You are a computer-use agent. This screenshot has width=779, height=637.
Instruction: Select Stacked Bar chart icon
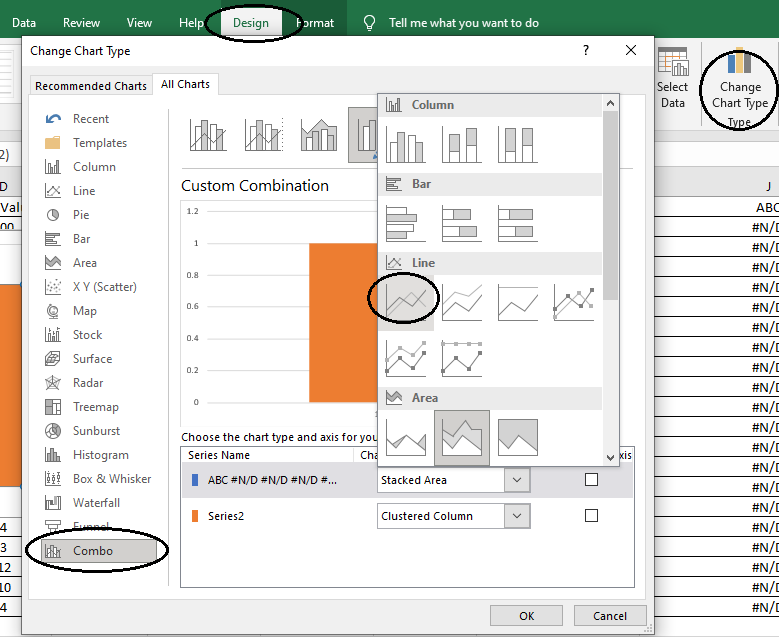pos(462,224)
